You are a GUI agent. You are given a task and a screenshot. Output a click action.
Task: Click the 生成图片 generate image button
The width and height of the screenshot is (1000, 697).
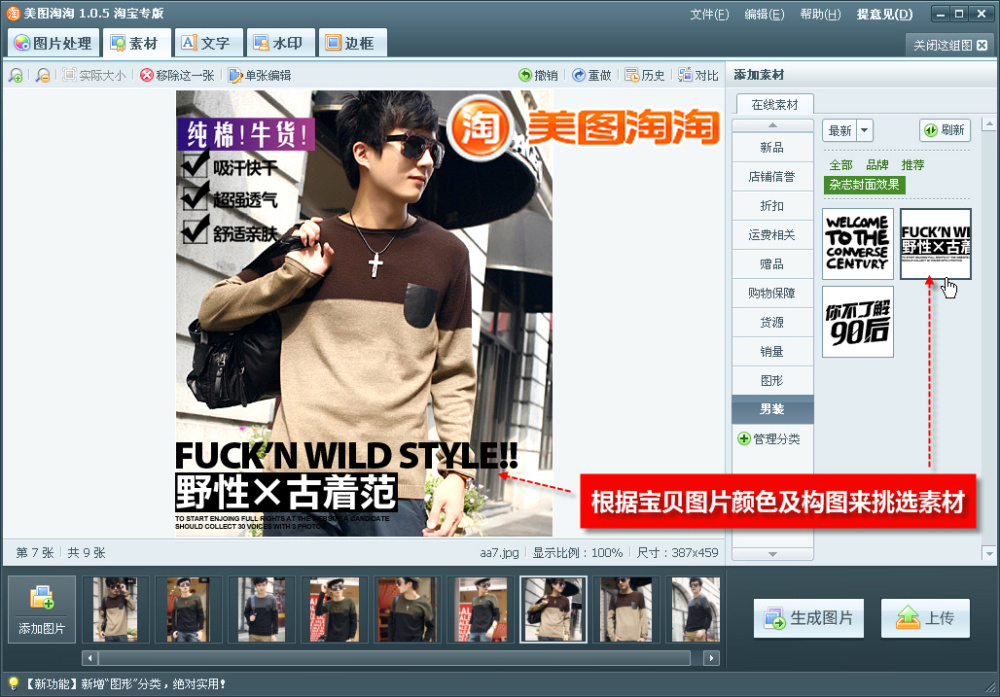(809, 618)
